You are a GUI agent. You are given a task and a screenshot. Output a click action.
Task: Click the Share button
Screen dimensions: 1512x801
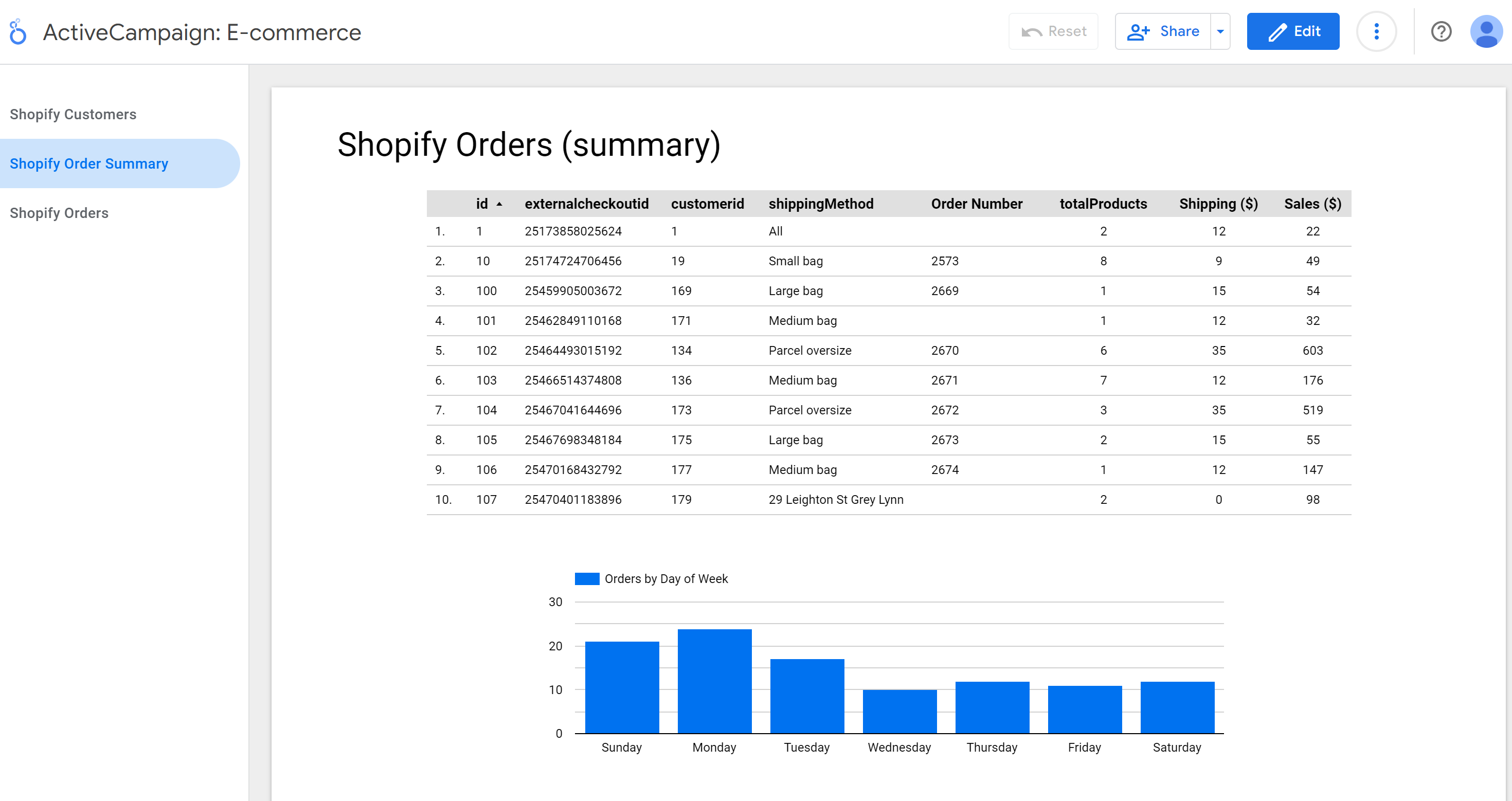click(1163, 32)
